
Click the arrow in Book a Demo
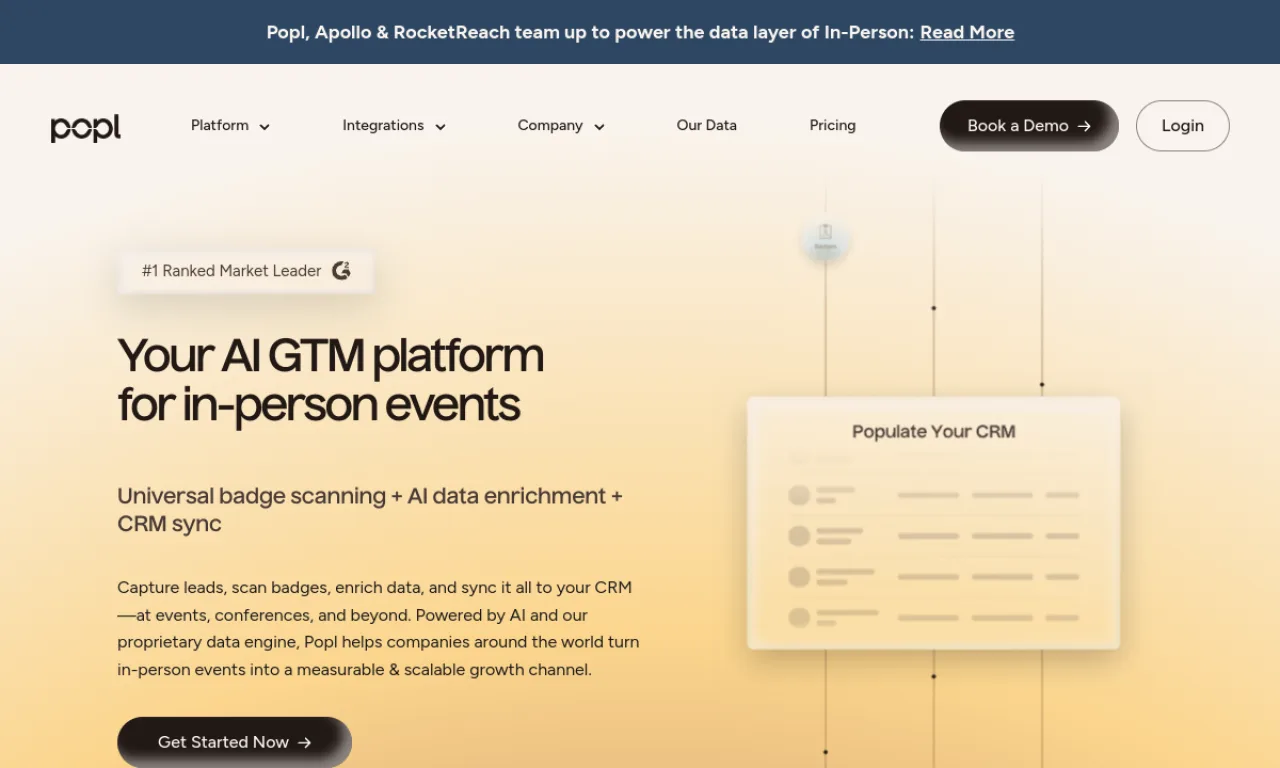click(x=1084, y=126)
